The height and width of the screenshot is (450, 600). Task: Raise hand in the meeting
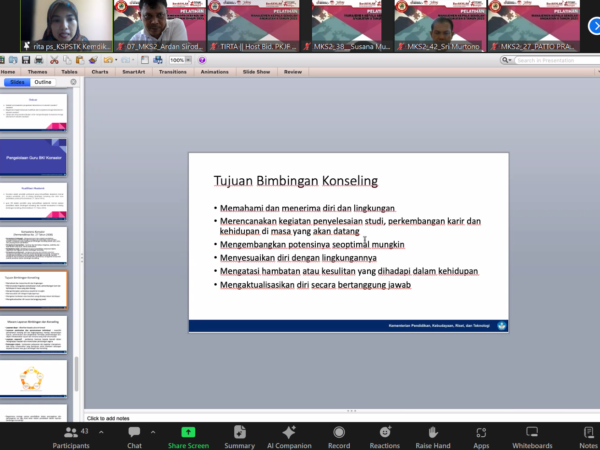click(x=435, y=437)
